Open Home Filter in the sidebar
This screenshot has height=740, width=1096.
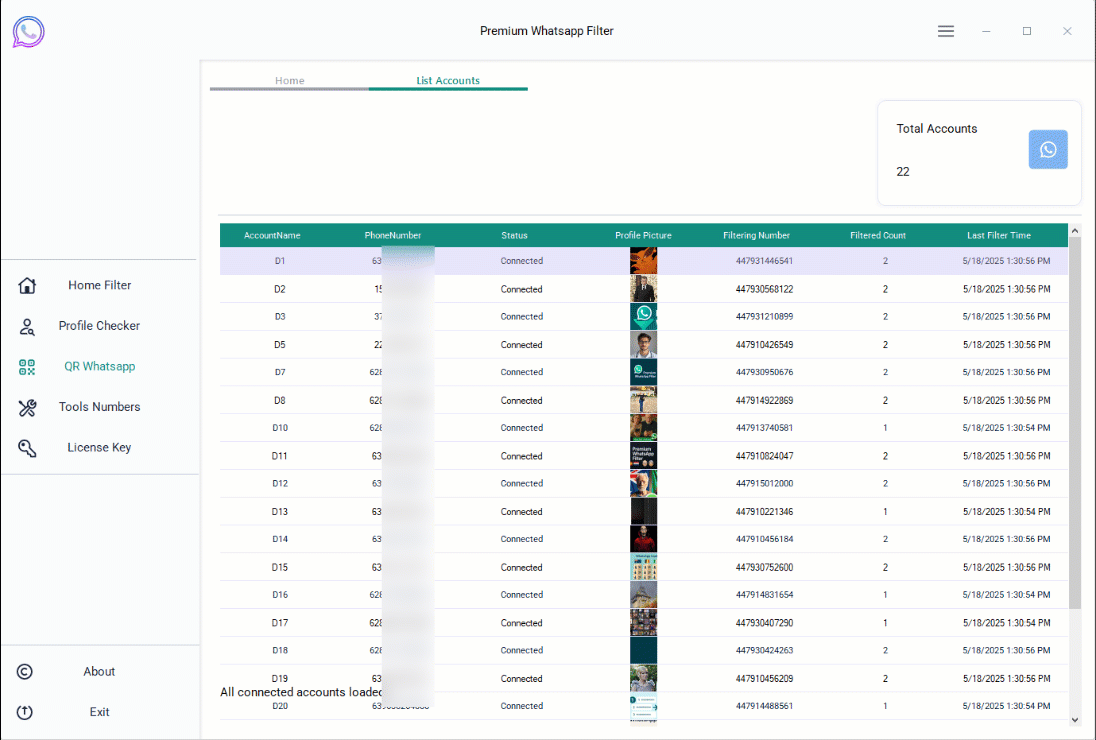(99, 285)
